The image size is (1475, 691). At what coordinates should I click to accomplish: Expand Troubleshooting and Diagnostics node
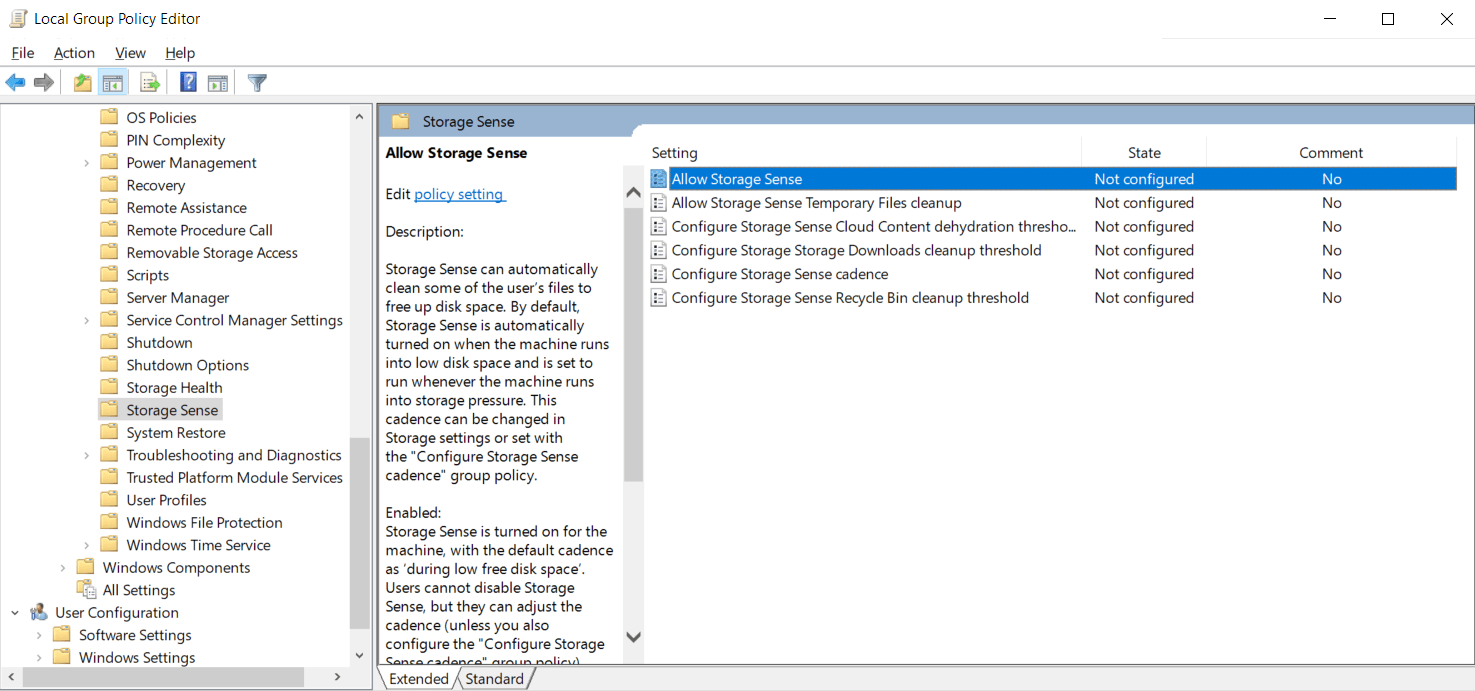pos(86,454)
